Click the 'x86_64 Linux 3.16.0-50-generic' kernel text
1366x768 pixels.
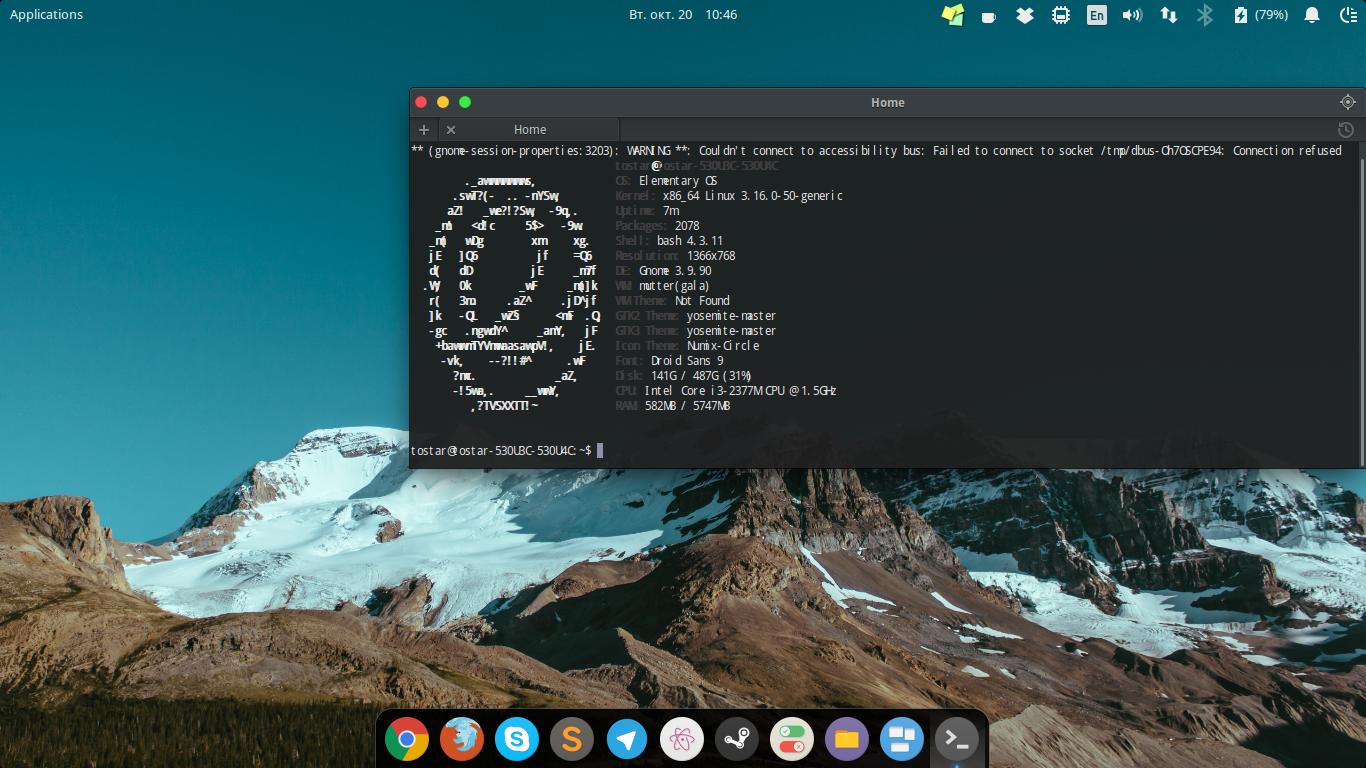pyautogui.click(x=753, y=196)
